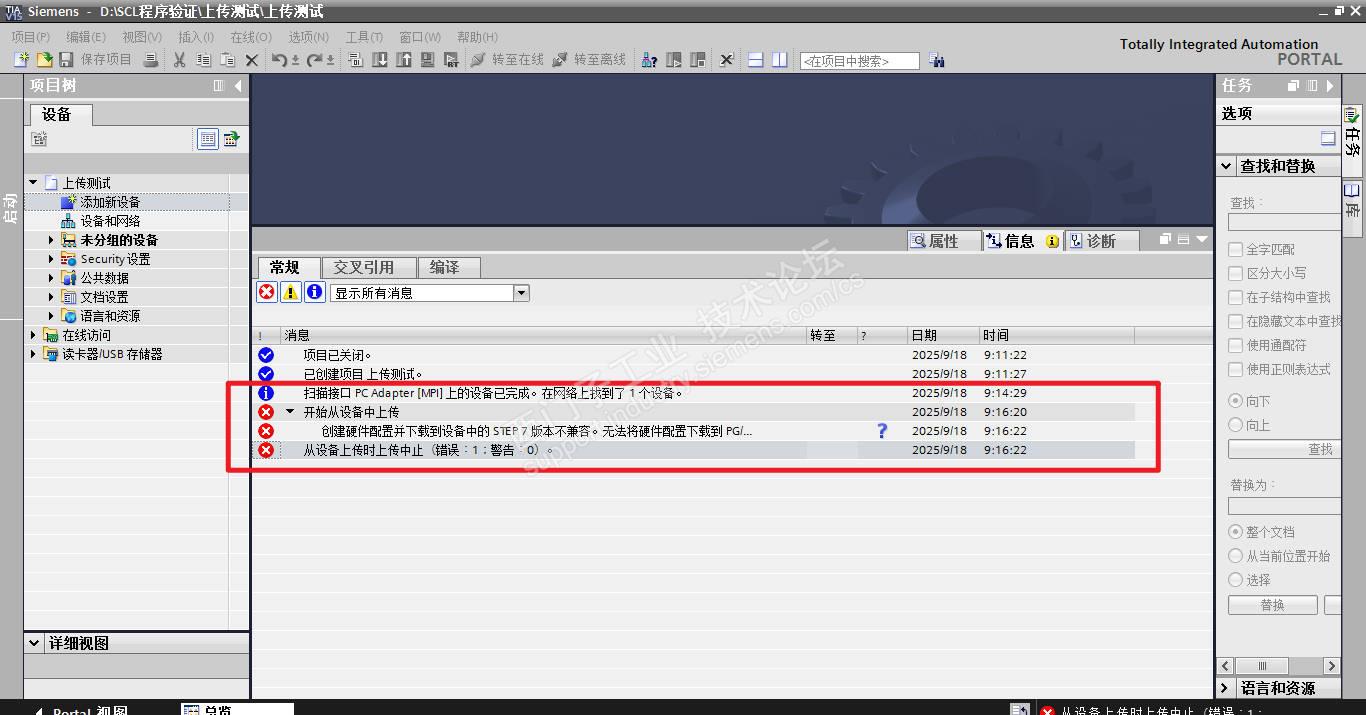This screenshot has height=715, width=1366.
Task: Toggle the blue info messages filter
Action: [x=314, y=292]
